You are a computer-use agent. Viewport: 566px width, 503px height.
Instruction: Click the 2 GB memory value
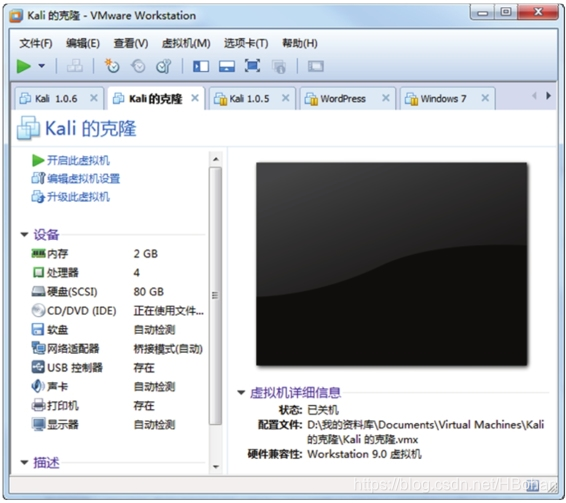(146, 254)
